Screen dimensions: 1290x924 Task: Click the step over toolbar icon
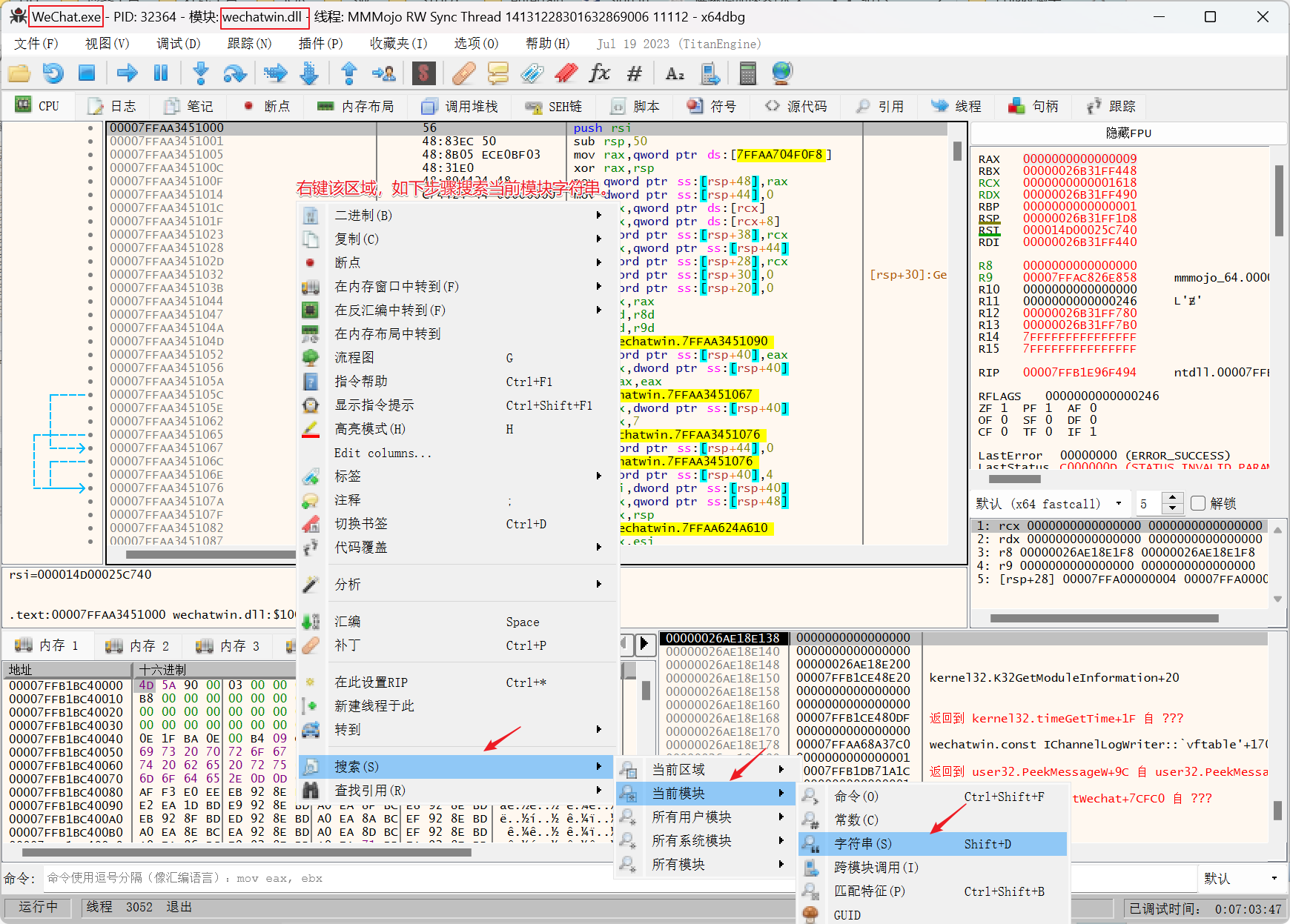coord(235,73)
